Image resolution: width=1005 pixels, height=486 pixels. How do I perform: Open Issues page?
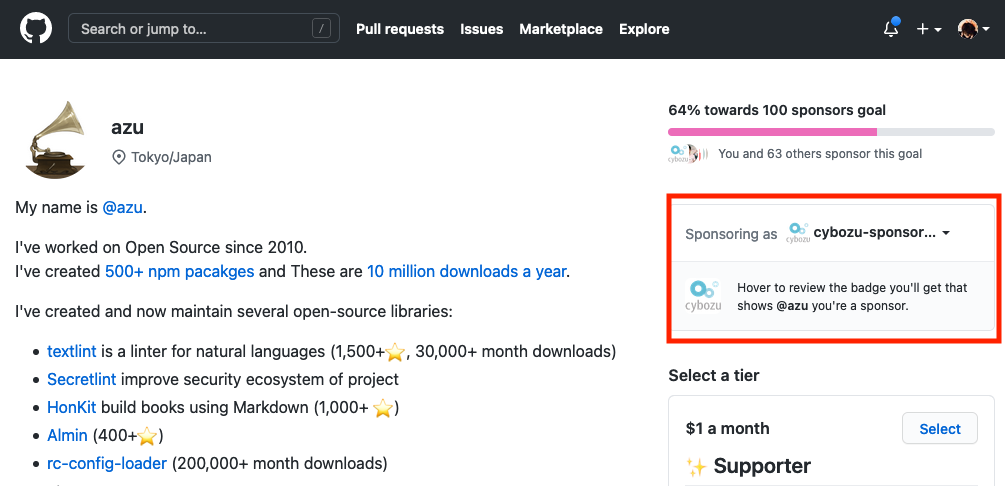pyautogui.click(x=481, y=29)
